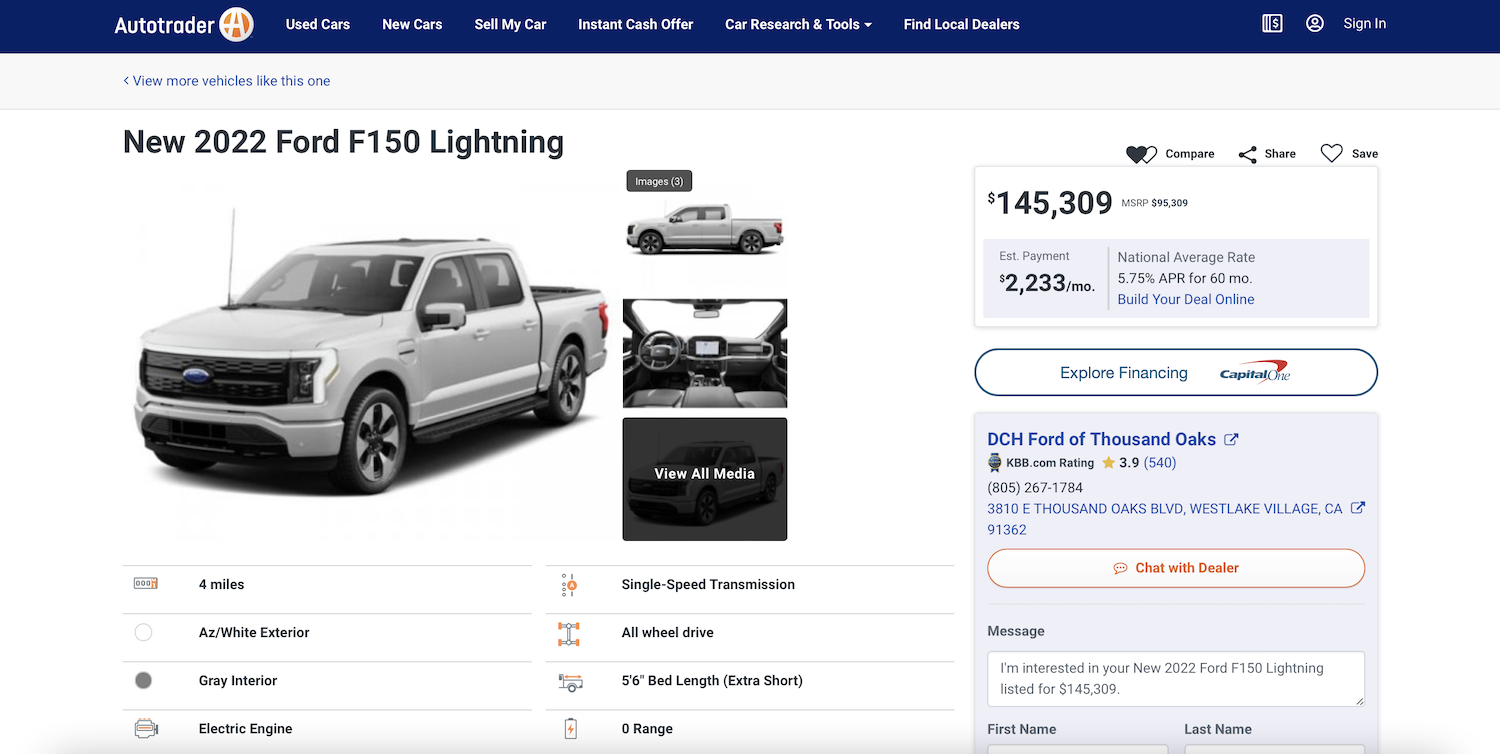
Task: Open the pricing guide icon in header
Action: pos(1272,23)
